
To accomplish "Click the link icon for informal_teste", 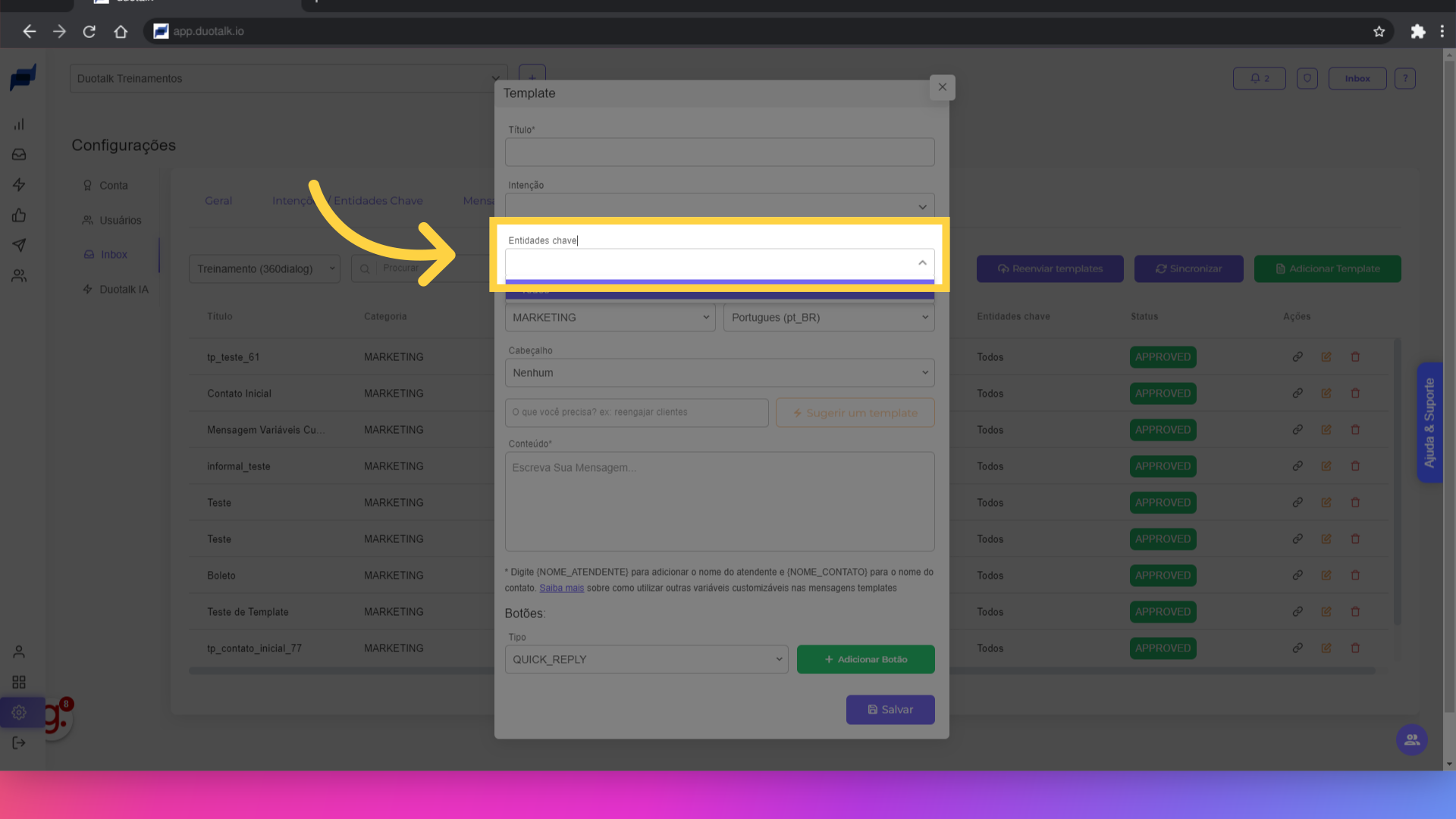I will 1298,466.
